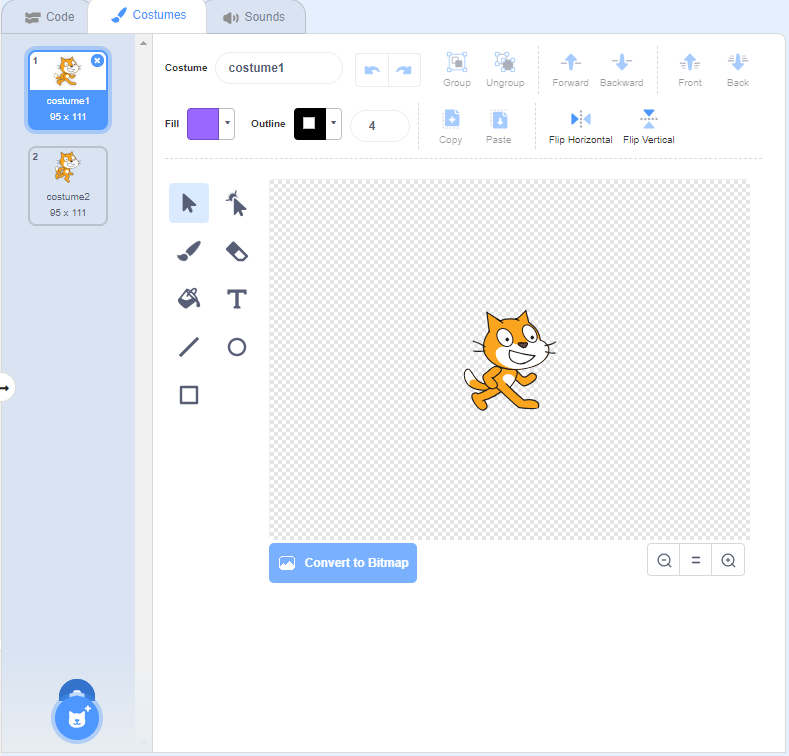This screenshot has height=756, width=789.
Task: Redo the costume edit
Action: tap(404, 70)
